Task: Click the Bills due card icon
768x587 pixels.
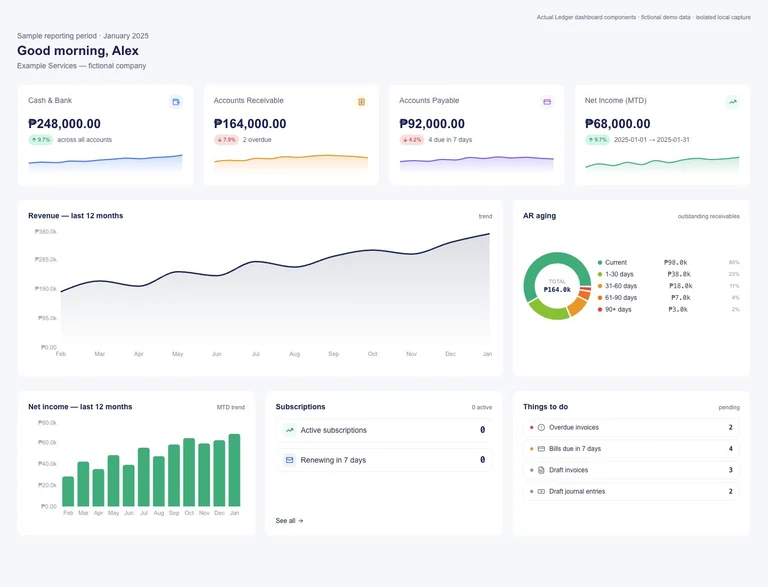Action: tap(541, 449)
